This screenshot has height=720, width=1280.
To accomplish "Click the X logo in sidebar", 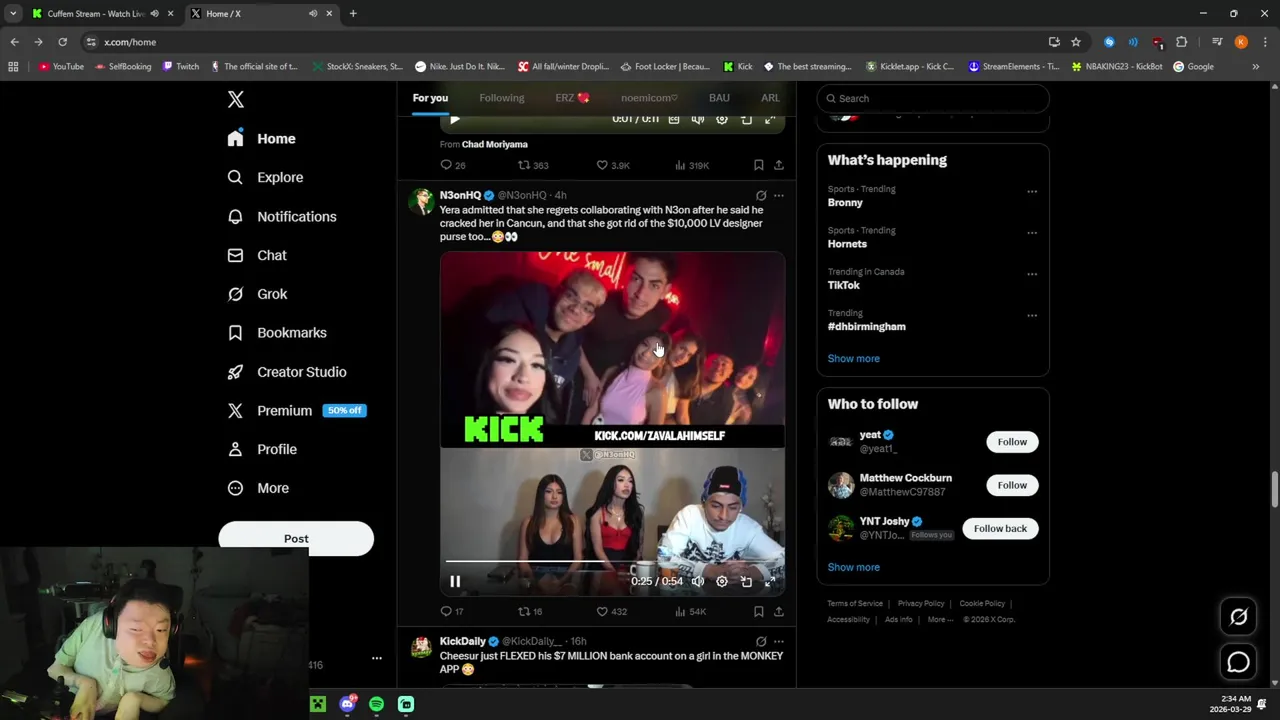I will point(236,99).
